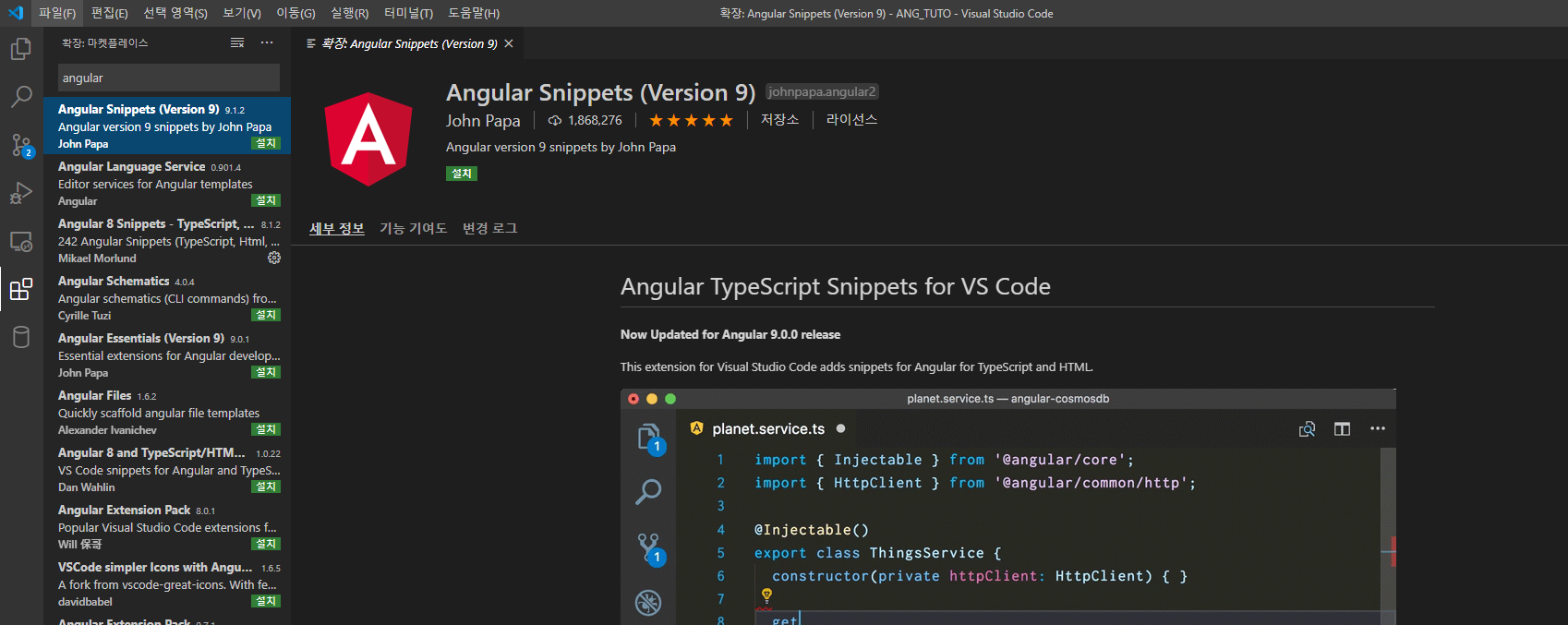Install VSCode simpler Icons with Angular
The image size is (1568, 625).
(266, 601)
